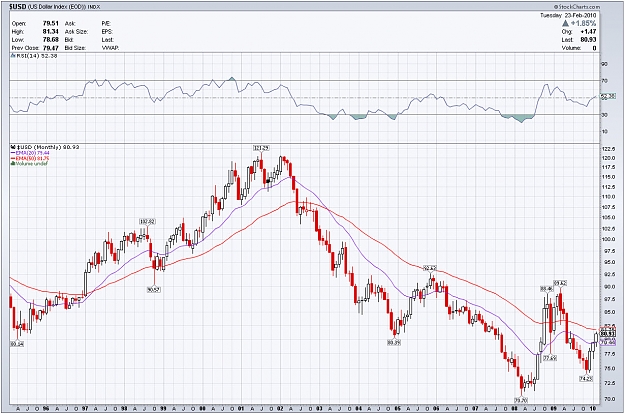Screen dimensions: 625x414
Task: Click the 08 year label on time axis
Action: [x=515, y=408]
